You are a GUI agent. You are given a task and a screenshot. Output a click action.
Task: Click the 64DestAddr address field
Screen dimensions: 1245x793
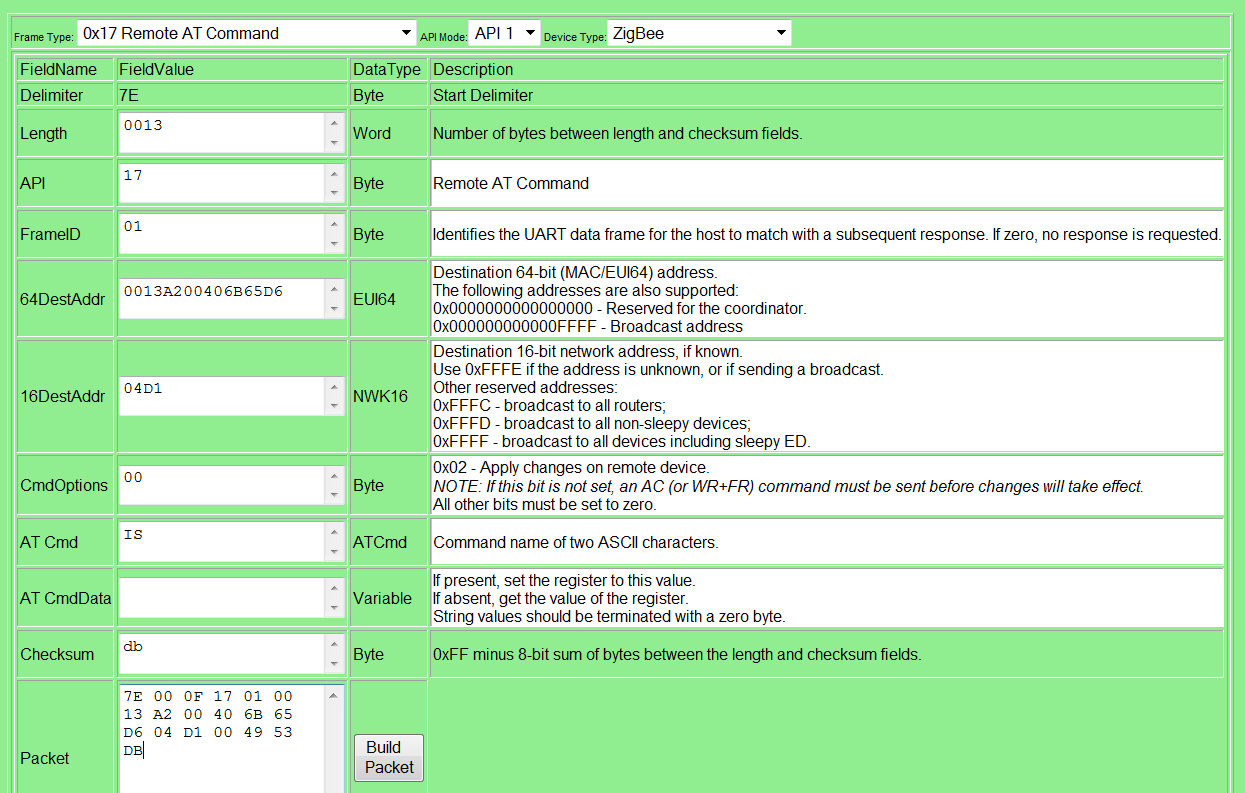[x=220, y=298]
